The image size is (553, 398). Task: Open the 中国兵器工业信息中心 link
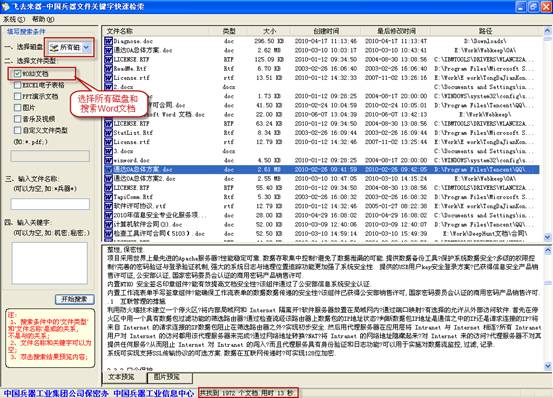(153, 393)
